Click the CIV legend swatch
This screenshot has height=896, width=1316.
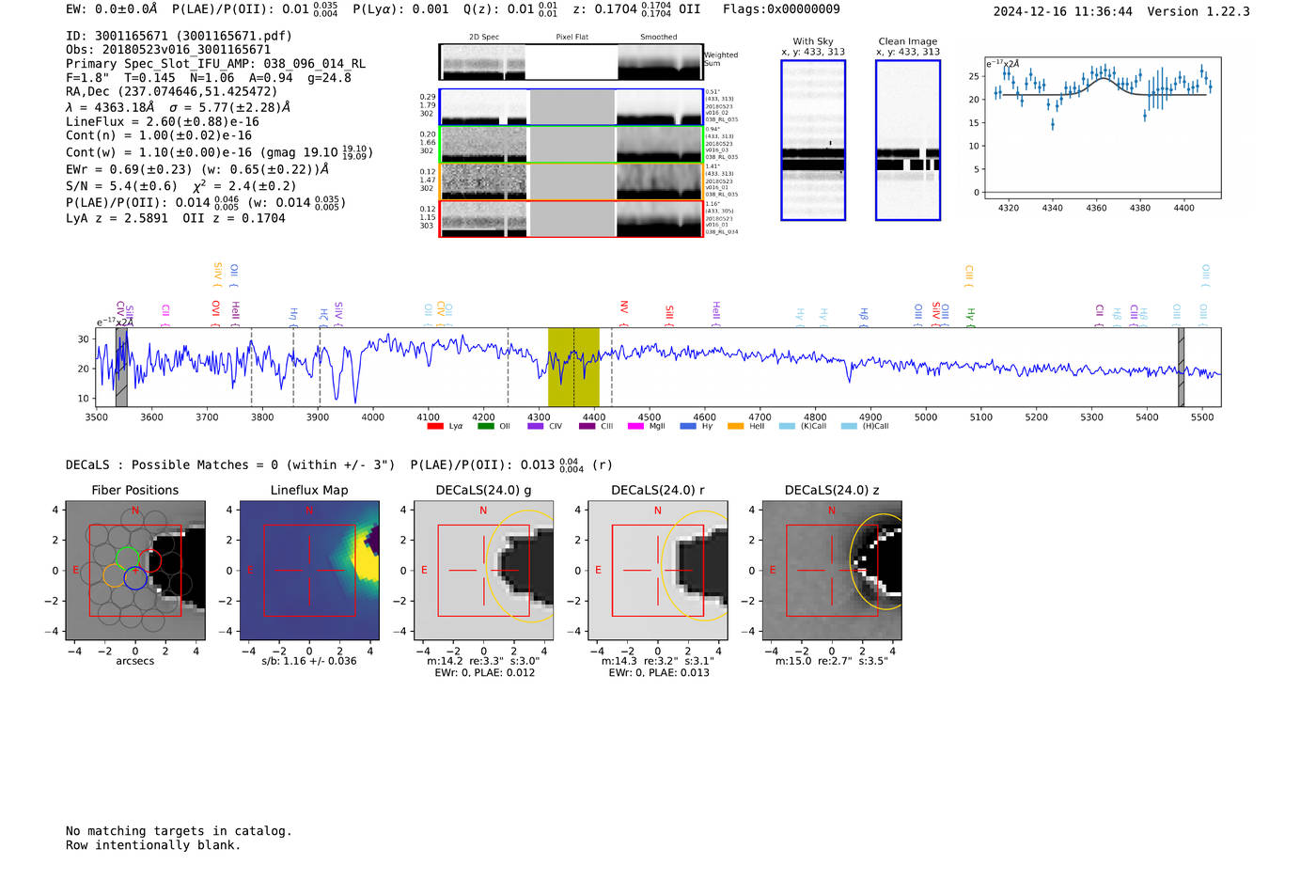536,426
